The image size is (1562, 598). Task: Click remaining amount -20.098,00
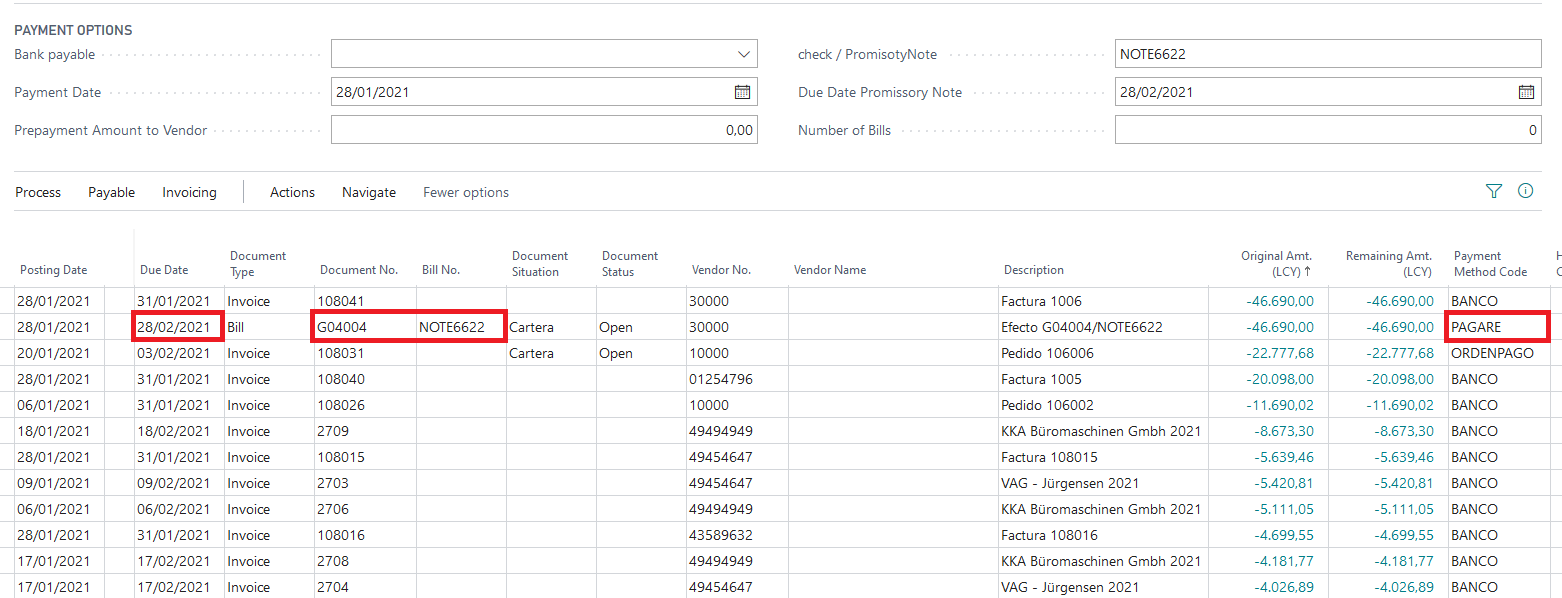[1399, 379]
